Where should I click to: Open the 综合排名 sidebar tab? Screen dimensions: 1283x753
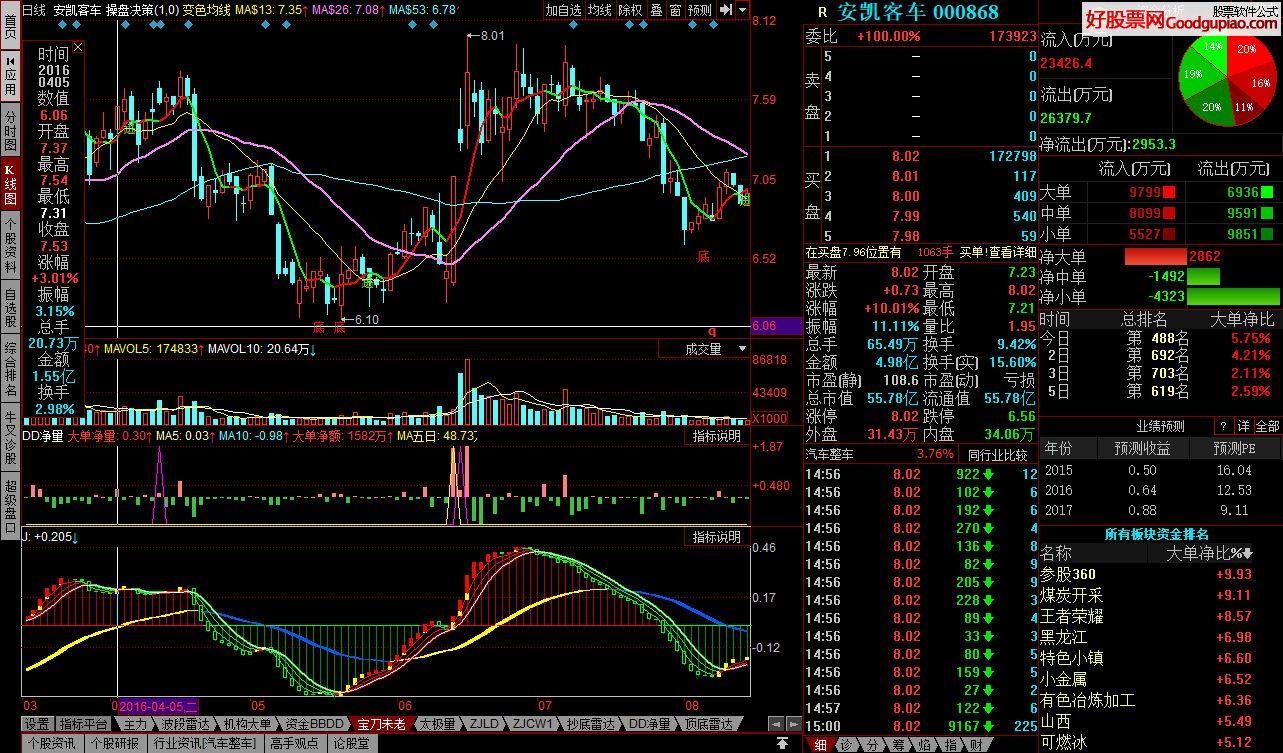pos(10,369)
